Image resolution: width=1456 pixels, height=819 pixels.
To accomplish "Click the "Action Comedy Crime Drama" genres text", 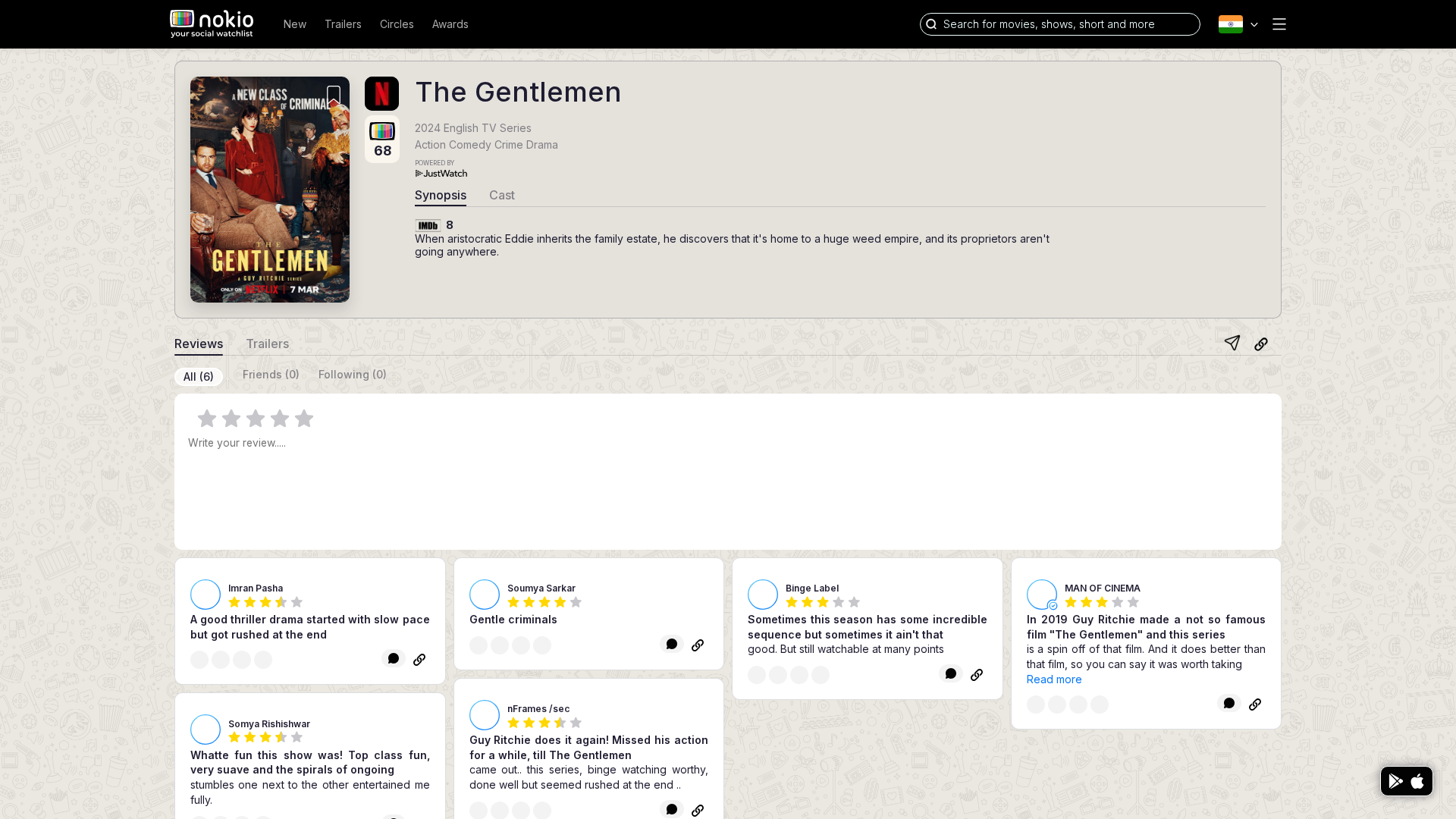I will 486,145.
